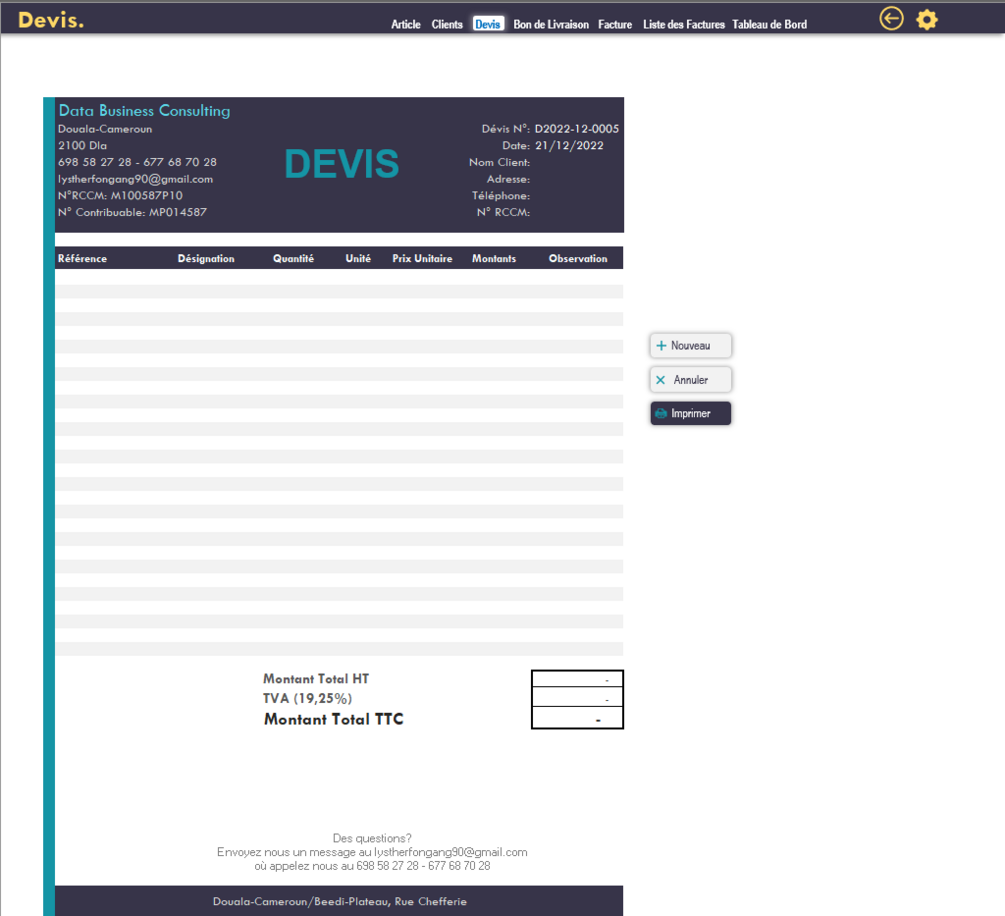Click N° Contribuable: MP014587 text
The height and width of the screenshot is (916, 1005).
point(132,212)
